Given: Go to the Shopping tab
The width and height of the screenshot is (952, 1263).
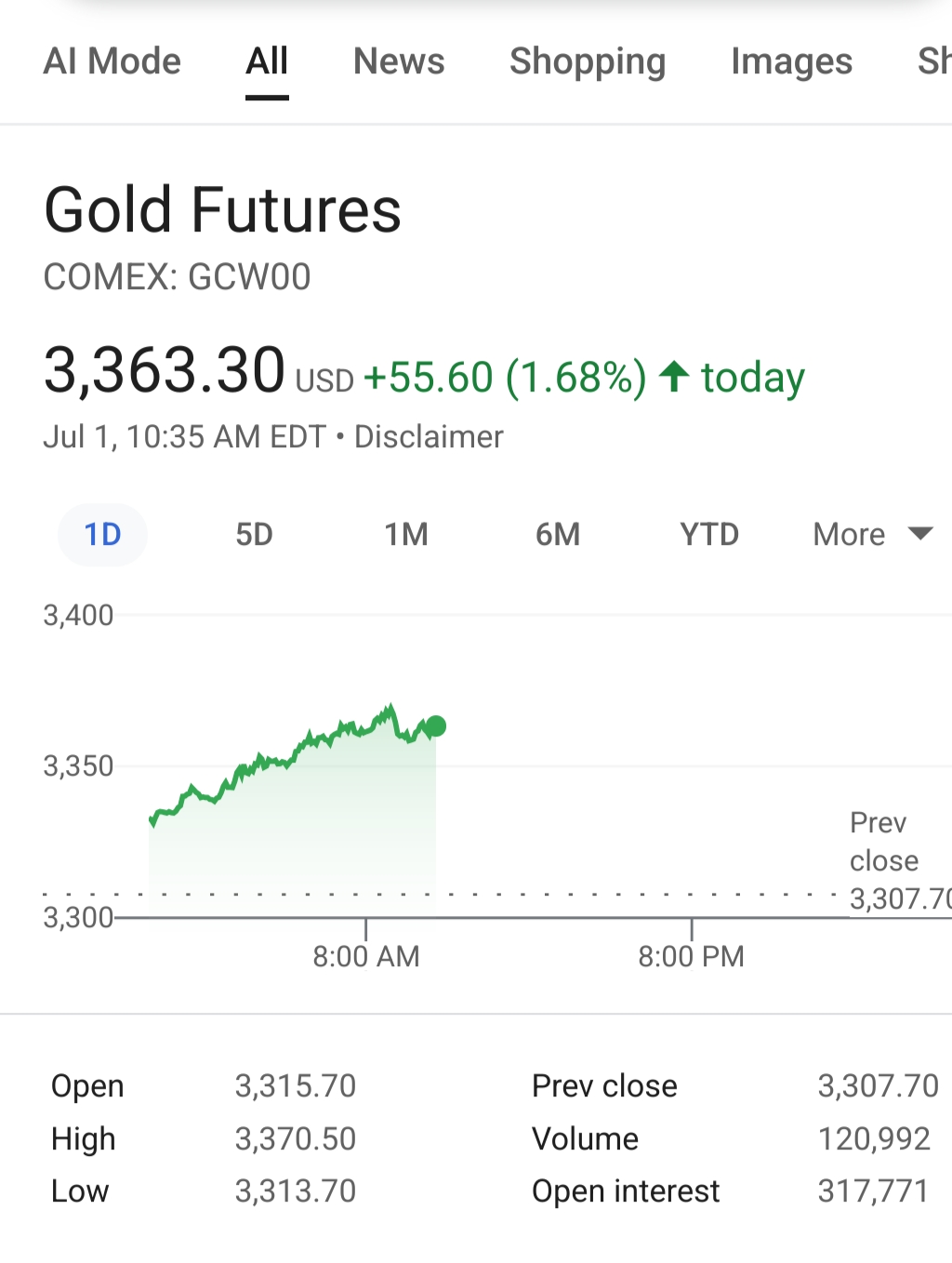Looking at the screenshot, I should [588, 61].
